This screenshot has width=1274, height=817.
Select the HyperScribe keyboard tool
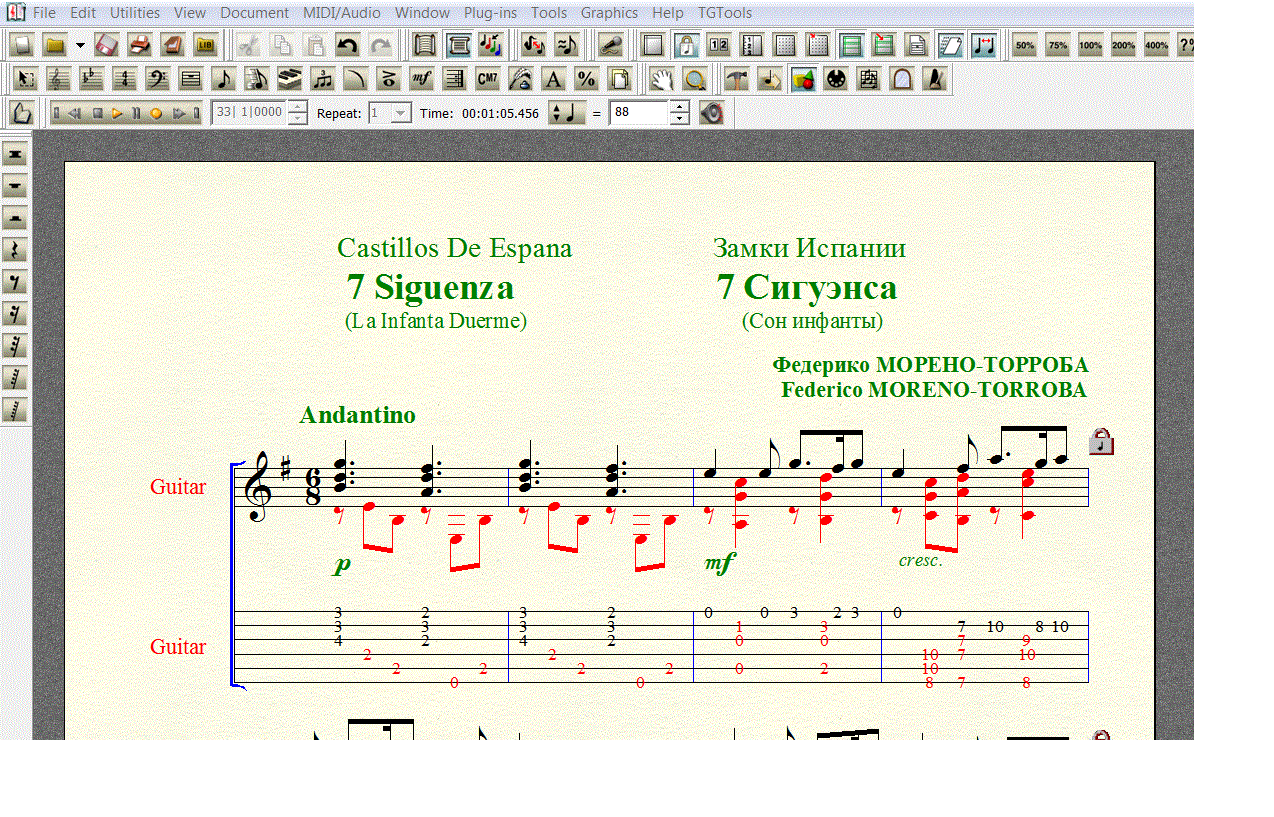pos(290,79)
